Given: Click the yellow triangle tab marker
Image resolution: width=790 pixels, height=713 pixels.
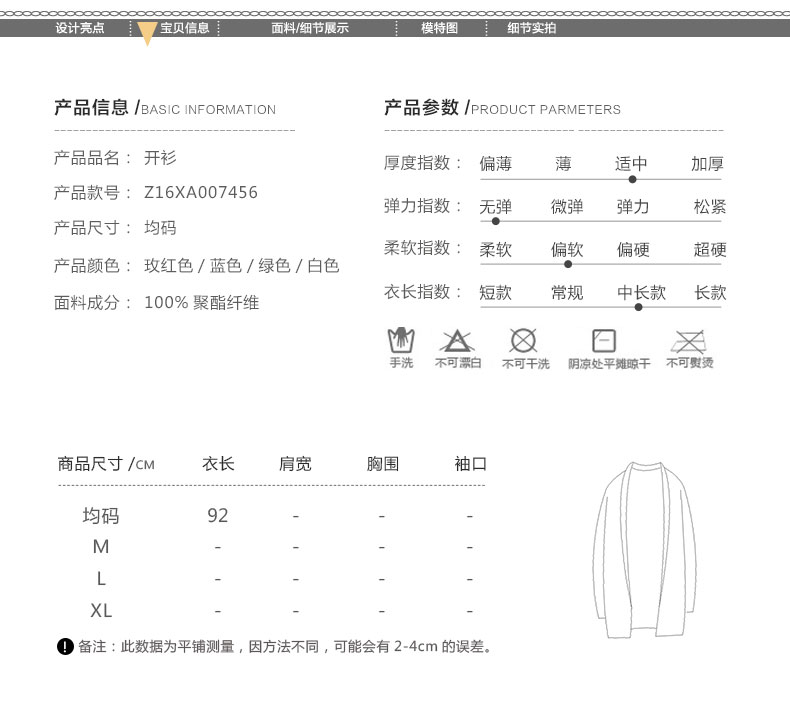Looking at the screenshot, I should [147, 33].
